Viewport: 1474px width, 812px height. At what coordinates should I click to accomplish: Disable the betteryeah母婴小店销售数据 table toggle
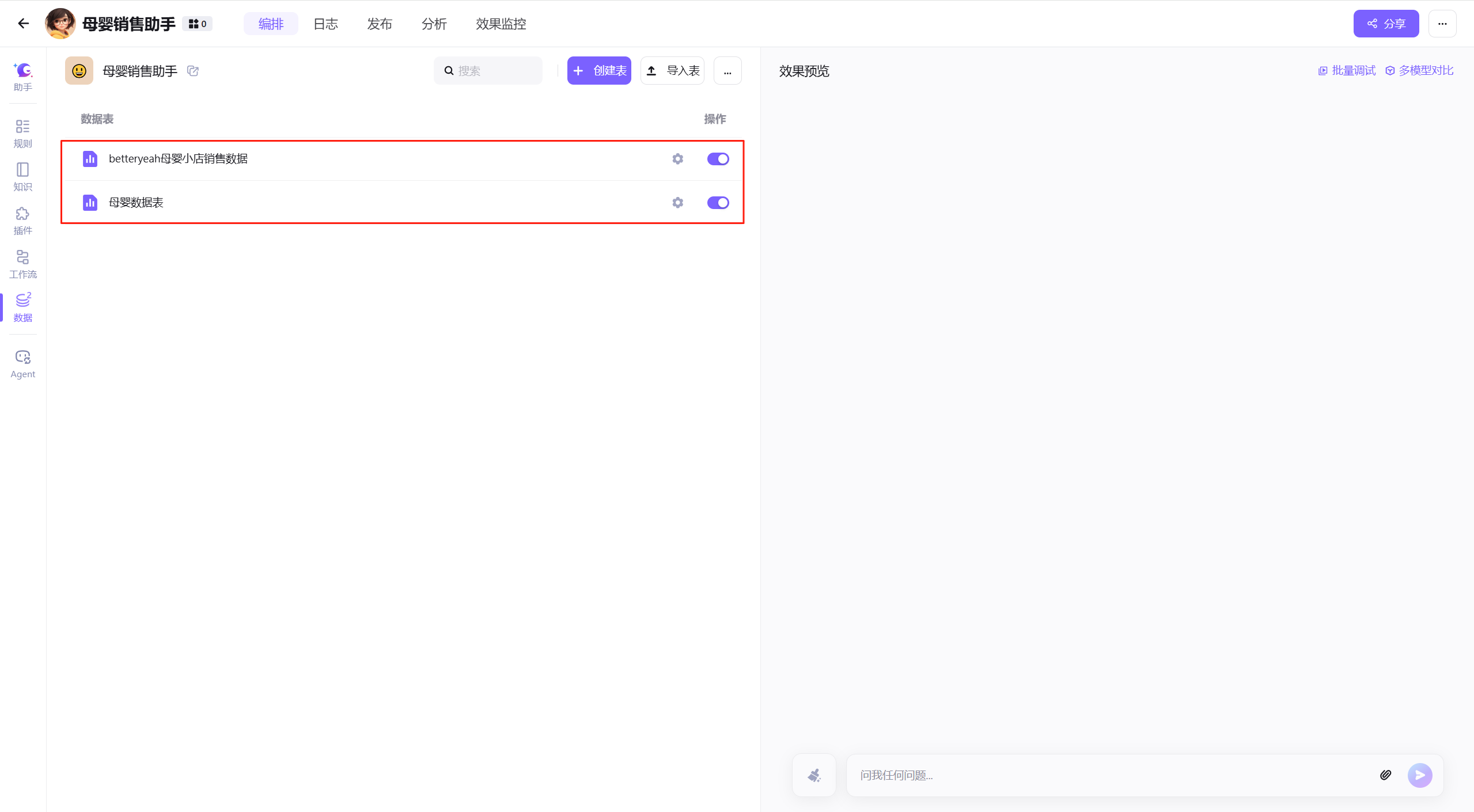(718, 159)
